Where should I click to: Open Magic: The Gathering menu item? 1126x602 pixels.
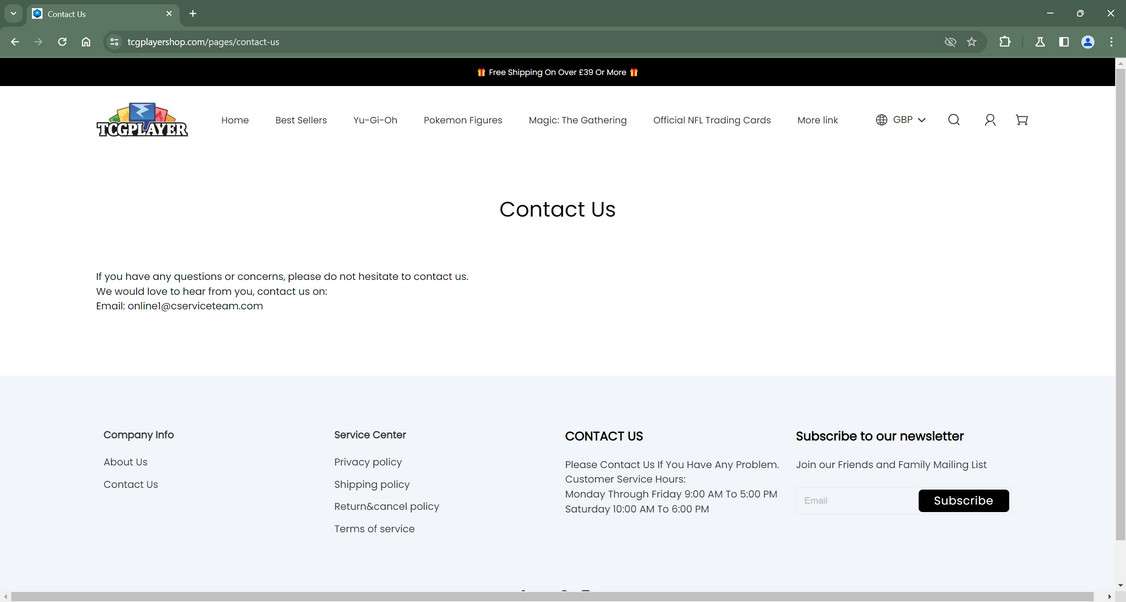[577, 120]
